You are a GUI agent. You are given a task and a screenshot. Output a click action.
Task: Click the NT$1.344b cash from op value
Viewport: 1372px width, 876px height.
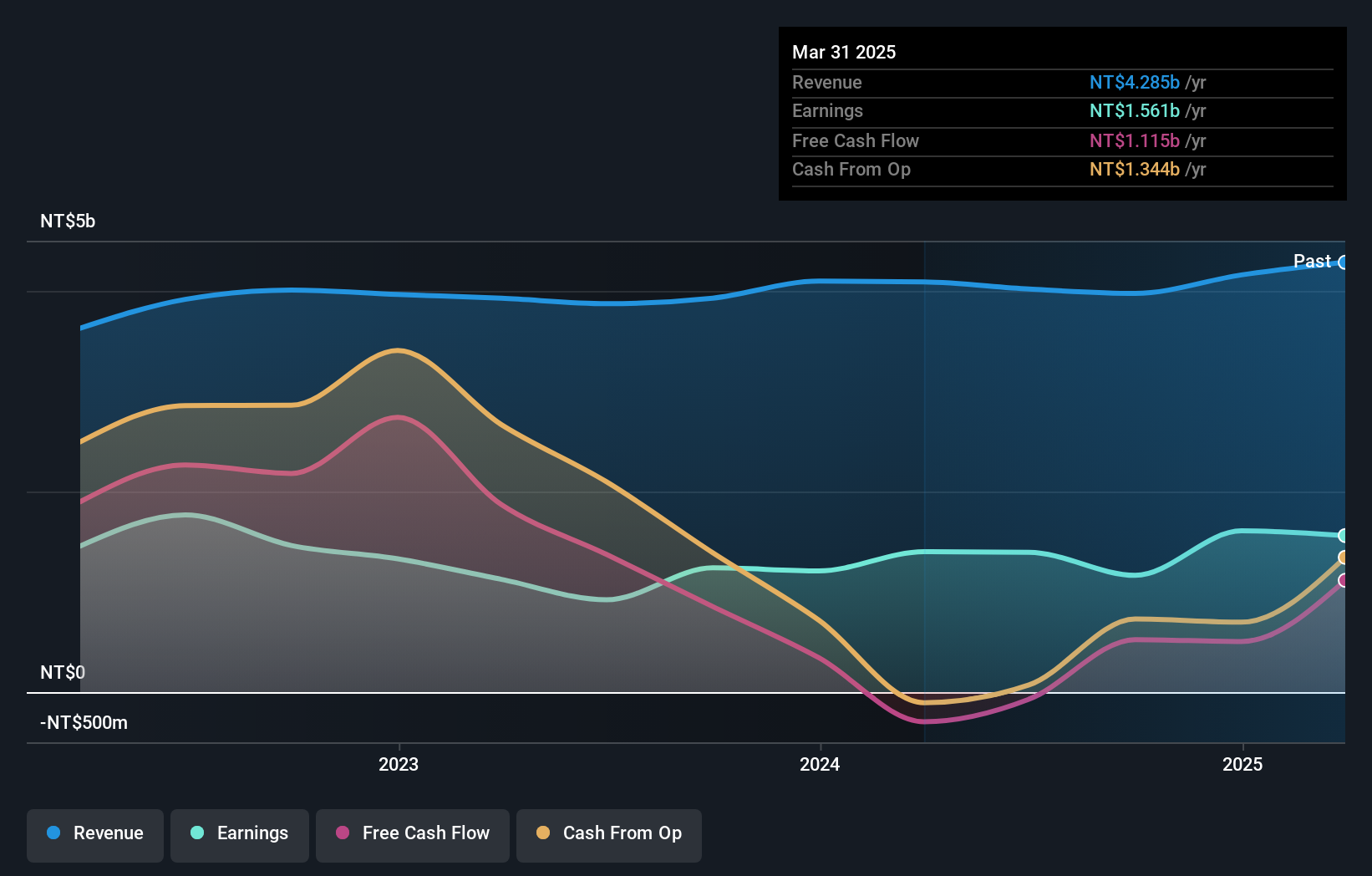[x=1135, y=169]
